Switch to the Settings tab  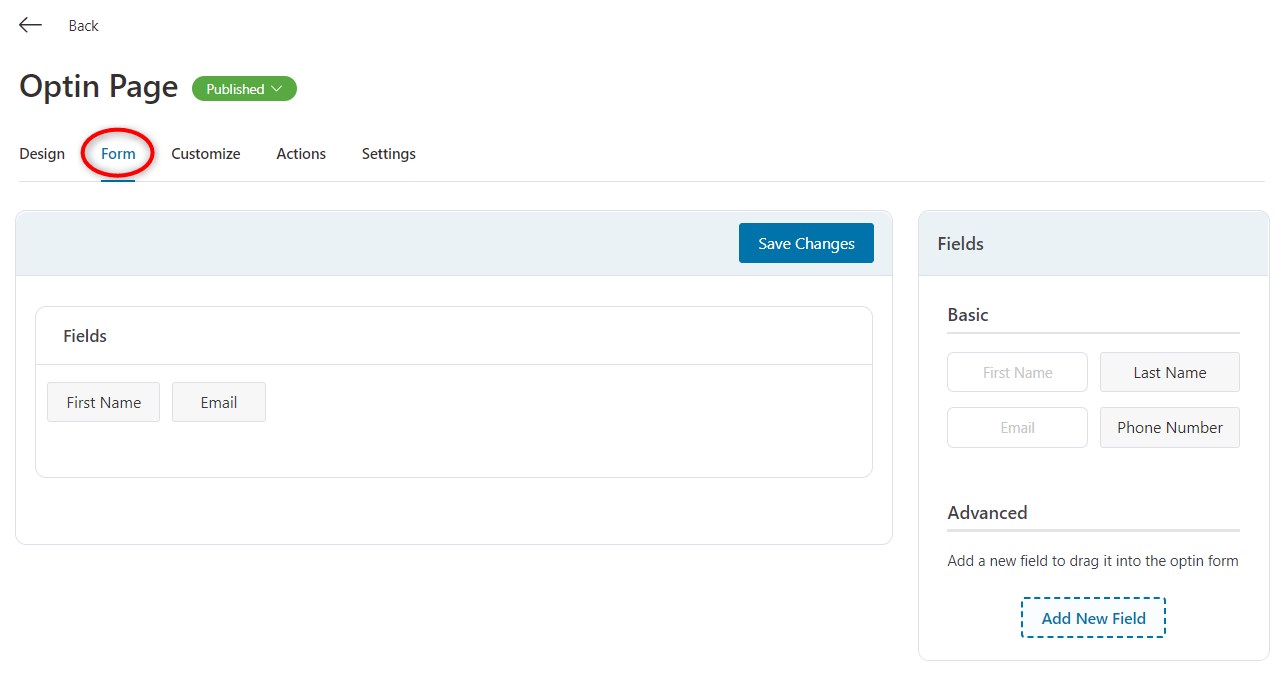(388, 153)
